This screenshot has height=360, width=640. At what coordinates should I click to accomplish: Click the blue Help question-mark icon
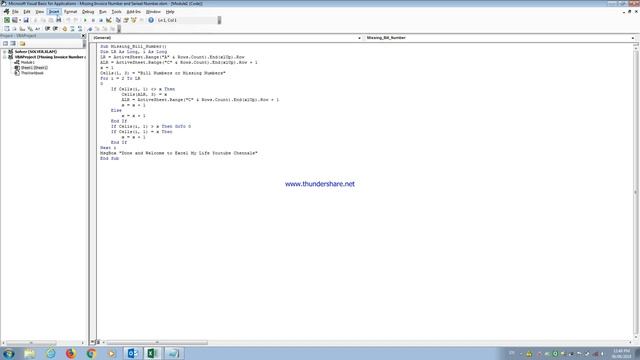pos(151,20)
